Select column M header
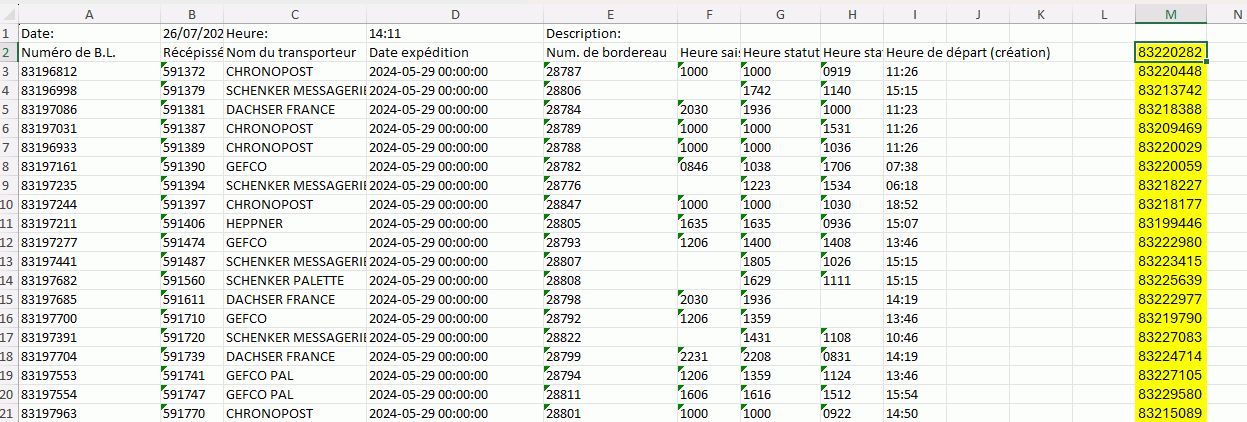Screen dimensions: 1247x422 point(1170,13)
